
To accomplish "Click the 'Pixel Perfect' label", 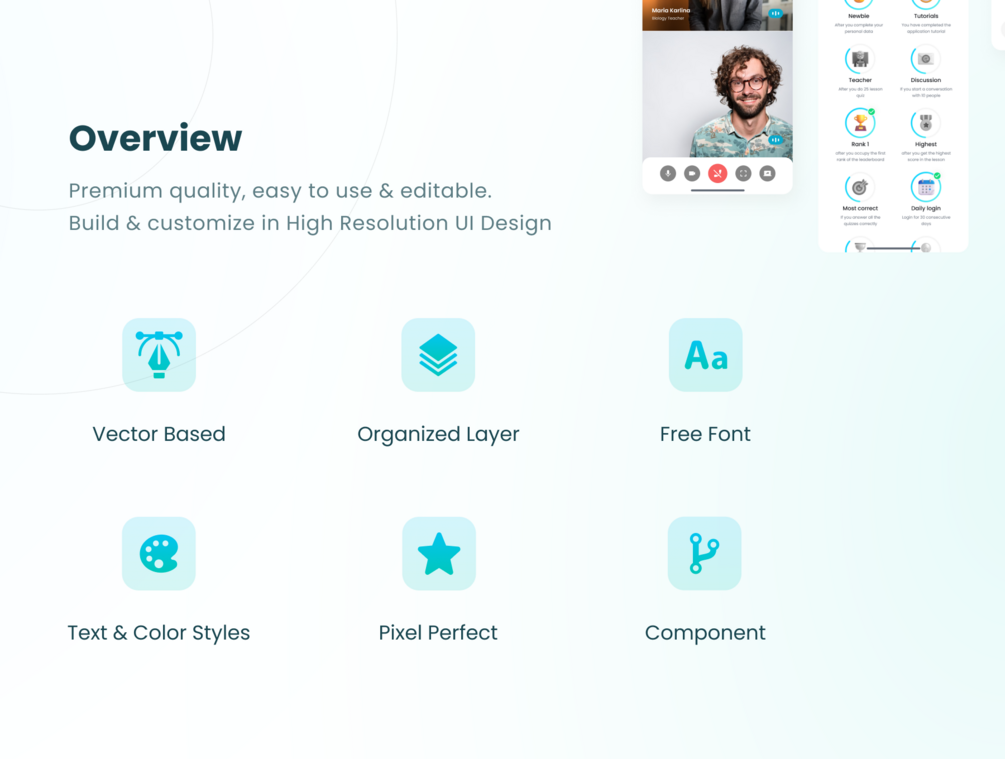I will [438, 633].
